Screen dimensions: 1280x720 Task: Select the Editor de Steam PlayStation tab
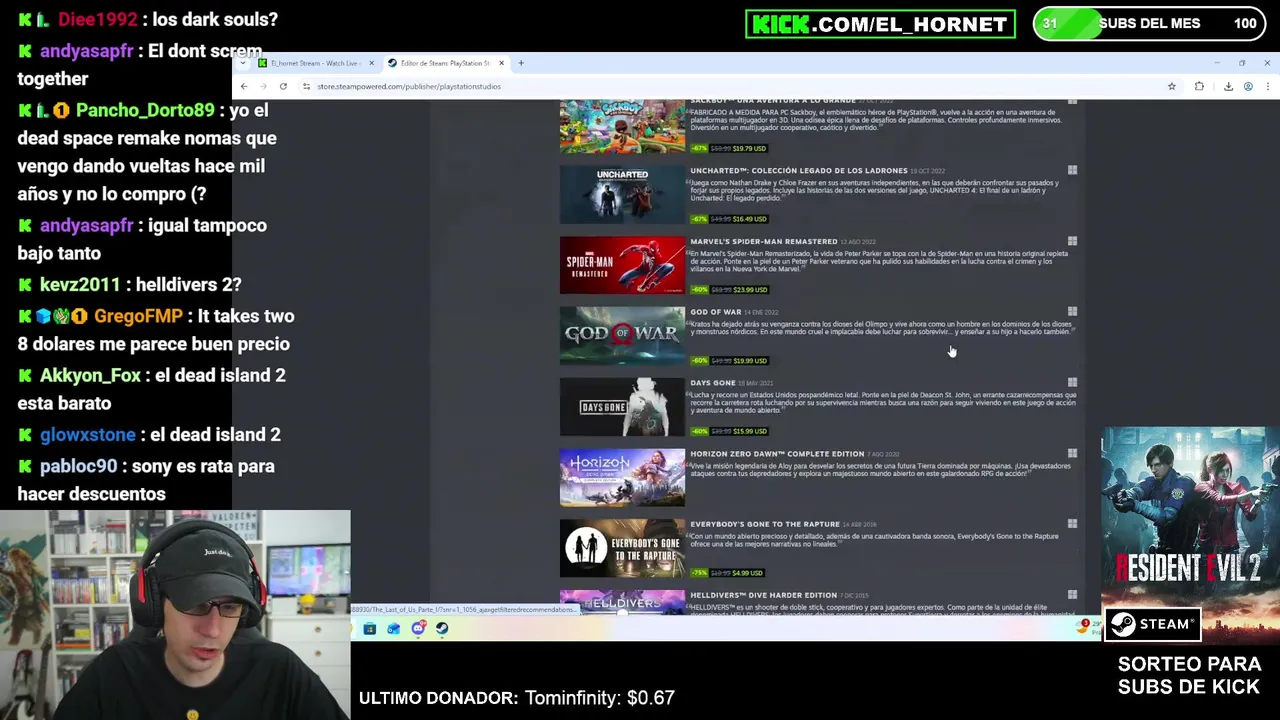pos(446,63)
